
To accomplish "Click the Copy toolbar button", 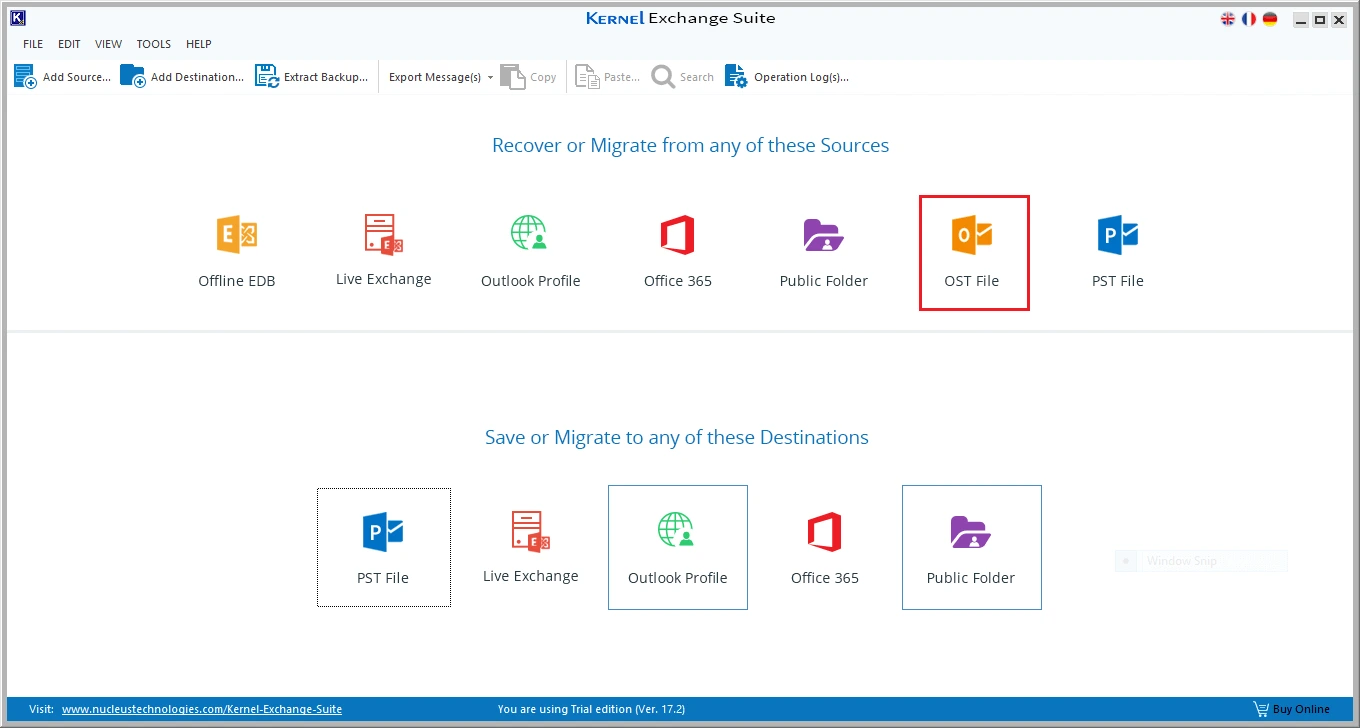I will pos(529,77).
